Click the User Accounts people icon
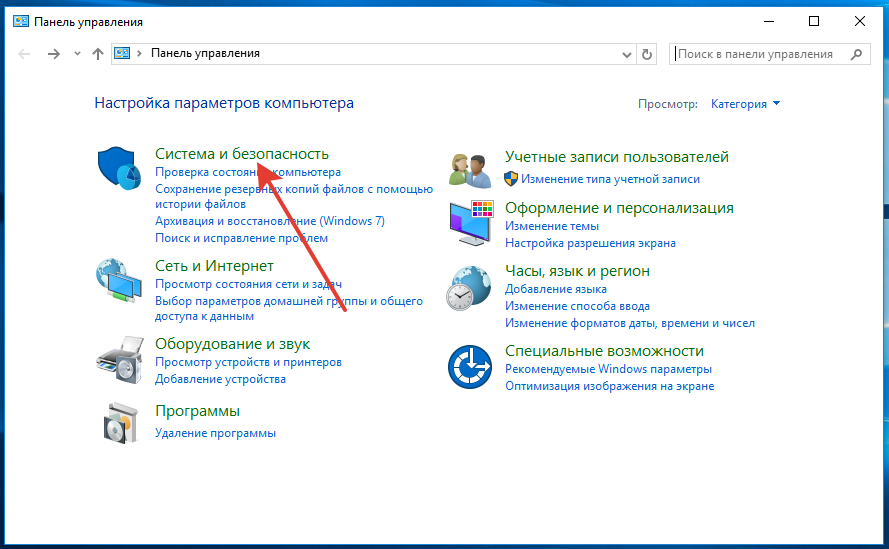 tap(469, 170)
